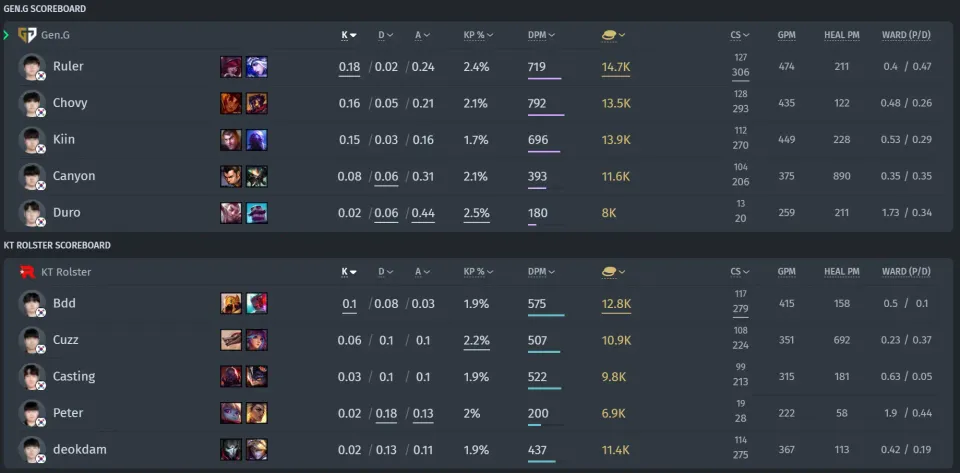Click the GPM header in Gen.G table
This screenshot has height=473, width=960.
click(786, 35)
